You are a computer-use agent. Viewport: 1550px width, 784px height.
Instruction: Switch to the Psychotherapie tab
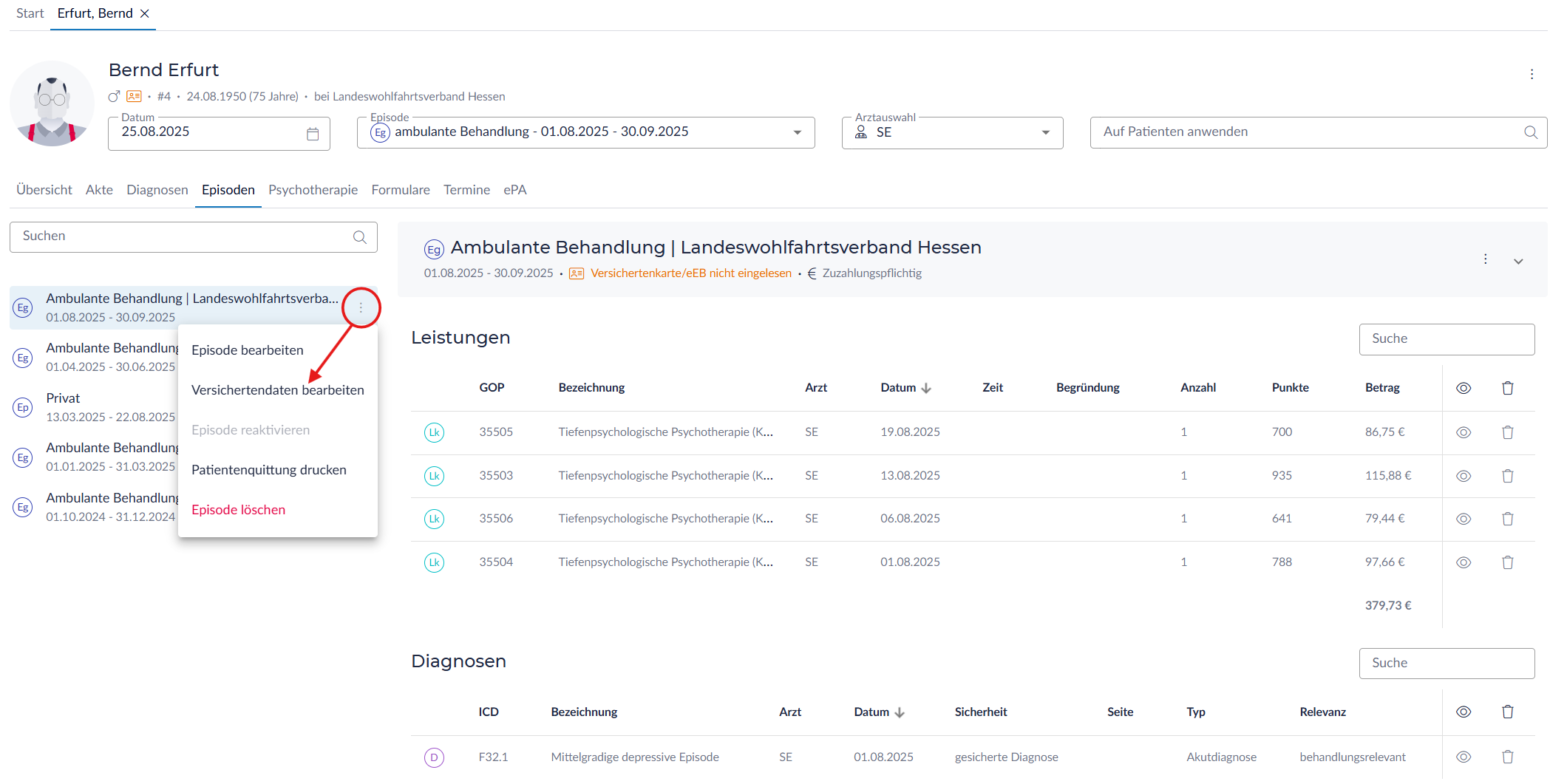click(x=313, y=190)
